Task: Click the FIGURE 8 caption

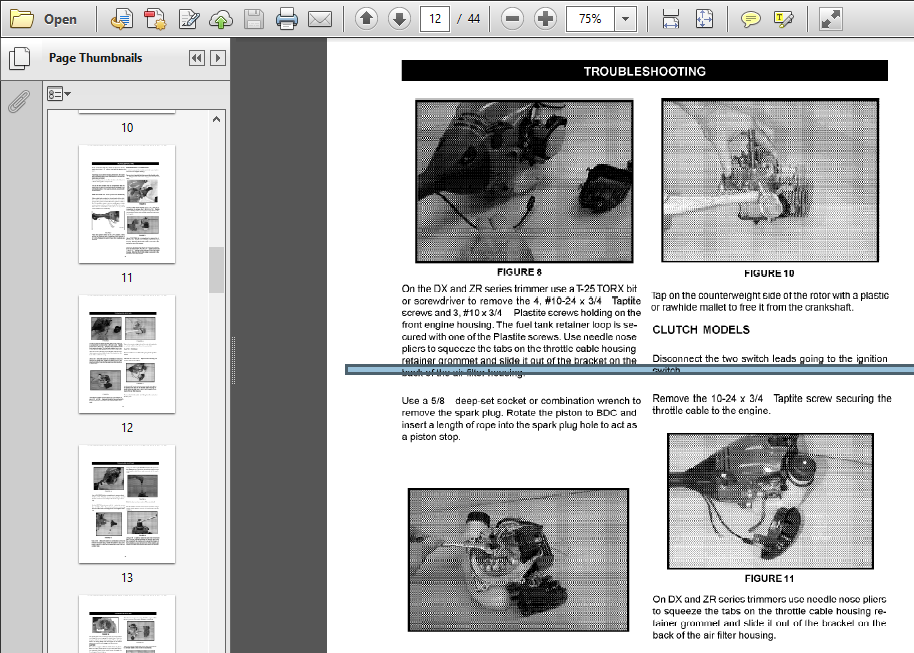Action: click(519, 272)
